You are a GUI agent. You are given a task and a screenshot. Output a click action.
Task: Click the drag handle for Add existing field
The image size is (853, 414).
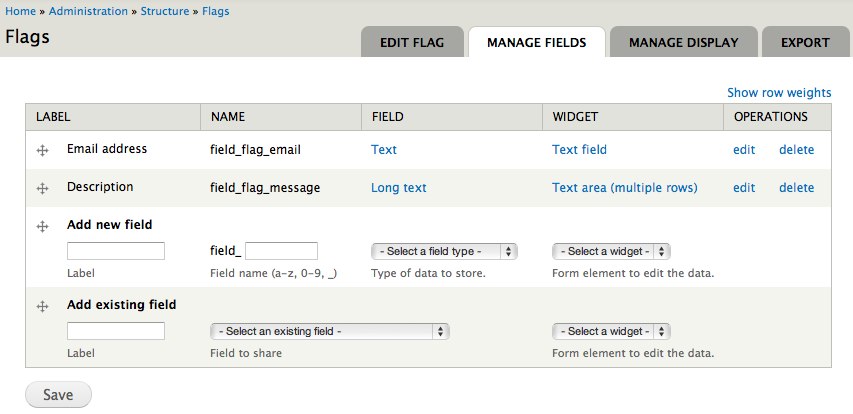[x=42, y=307]
